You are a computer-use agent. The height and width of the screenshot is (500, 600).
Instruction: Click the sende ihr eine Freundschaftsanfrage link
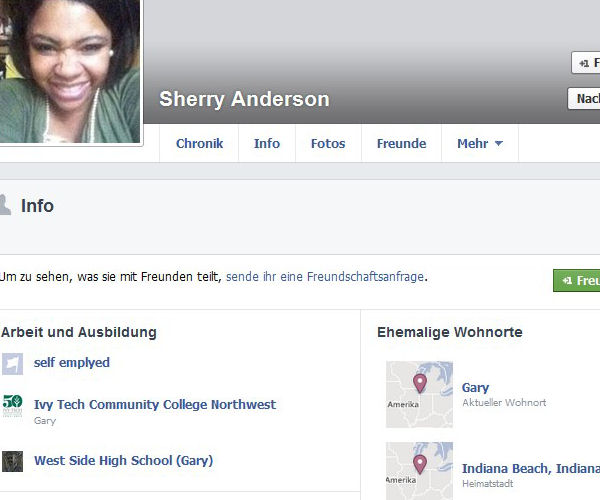tap(325, 277)
